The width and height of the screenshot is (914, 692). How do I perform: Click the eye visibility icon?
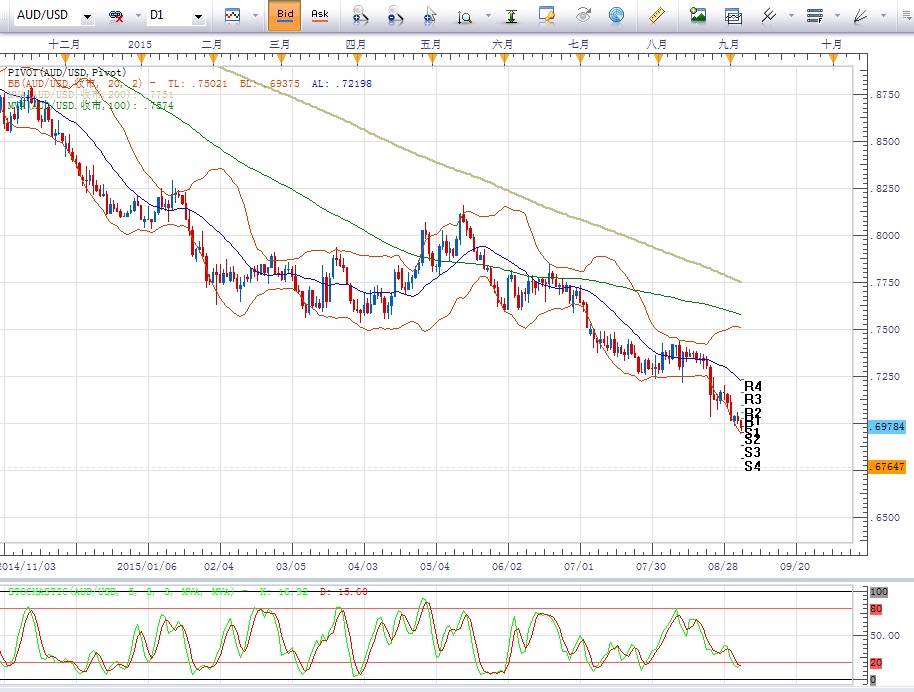click(x=583, y=16)
